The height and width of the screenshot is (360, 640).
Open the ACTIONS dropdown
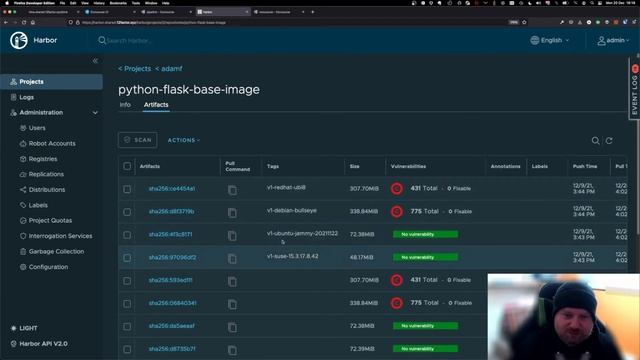point(184,140)
